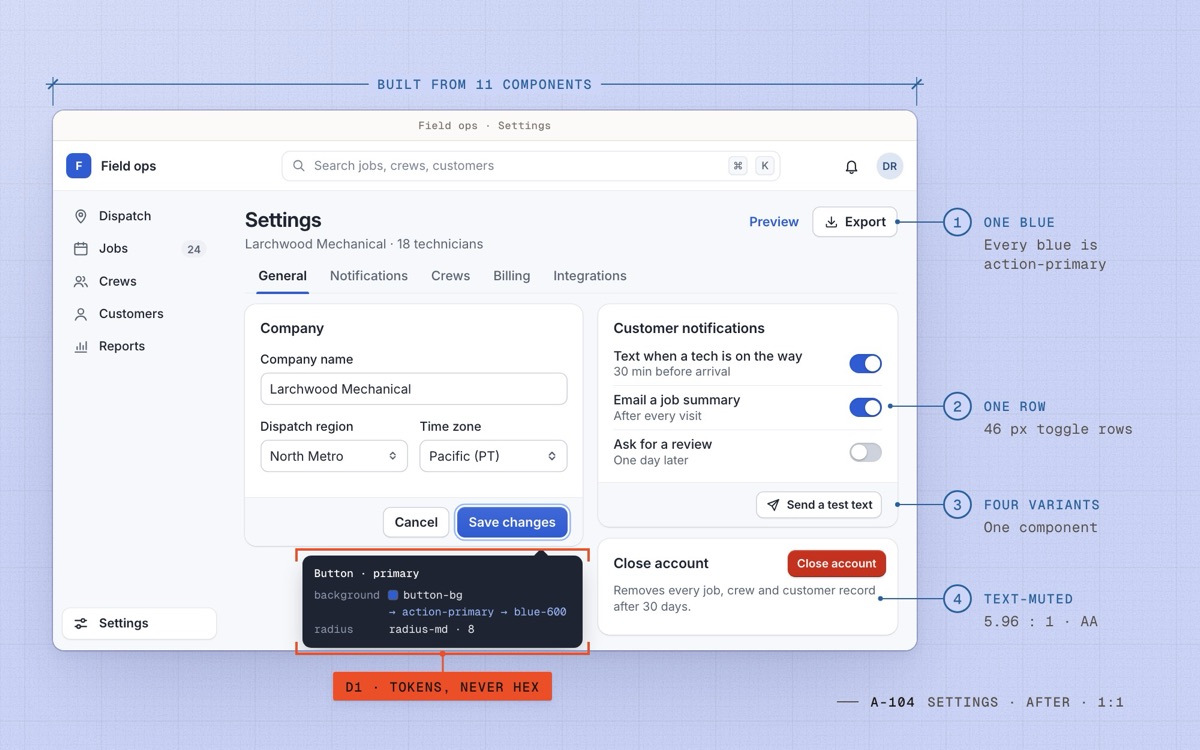Open Dispatch in the sidebar
The image size is (1200, 750).
(x=140, y=216)
